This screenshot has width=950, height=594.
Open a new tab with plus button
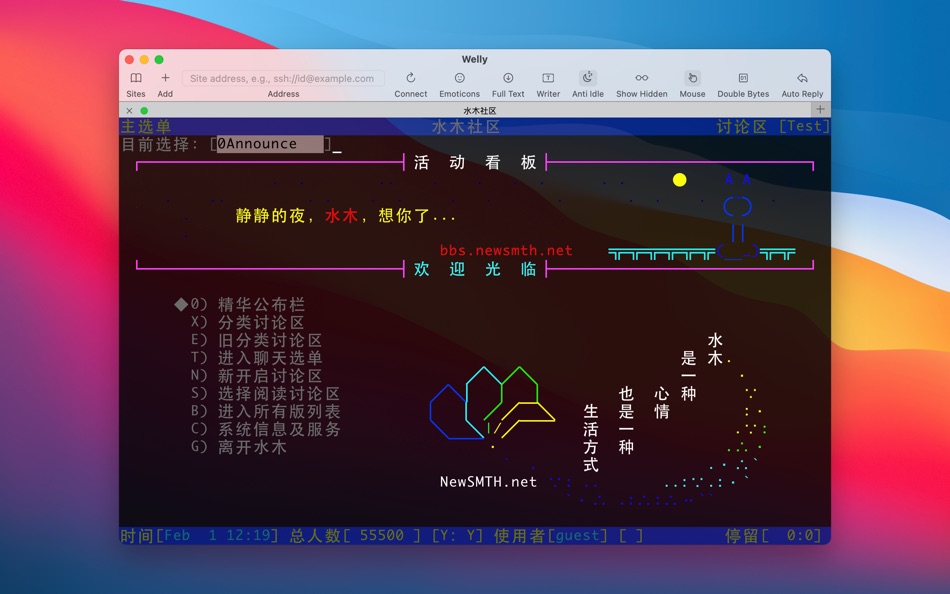point(820,109)
